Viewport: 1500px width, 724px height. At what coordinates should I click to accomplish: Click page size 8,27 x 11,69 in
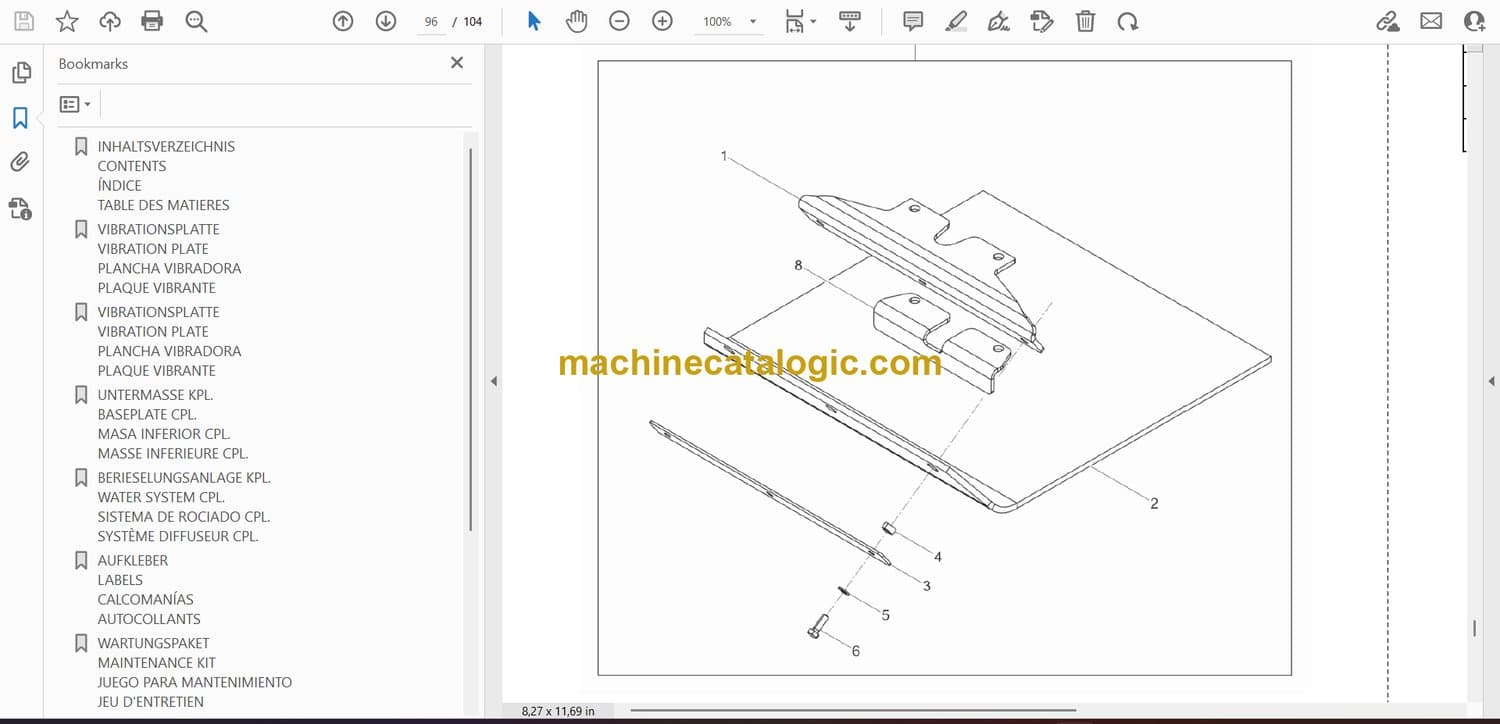pyautogui.click(x=558, y=711)
